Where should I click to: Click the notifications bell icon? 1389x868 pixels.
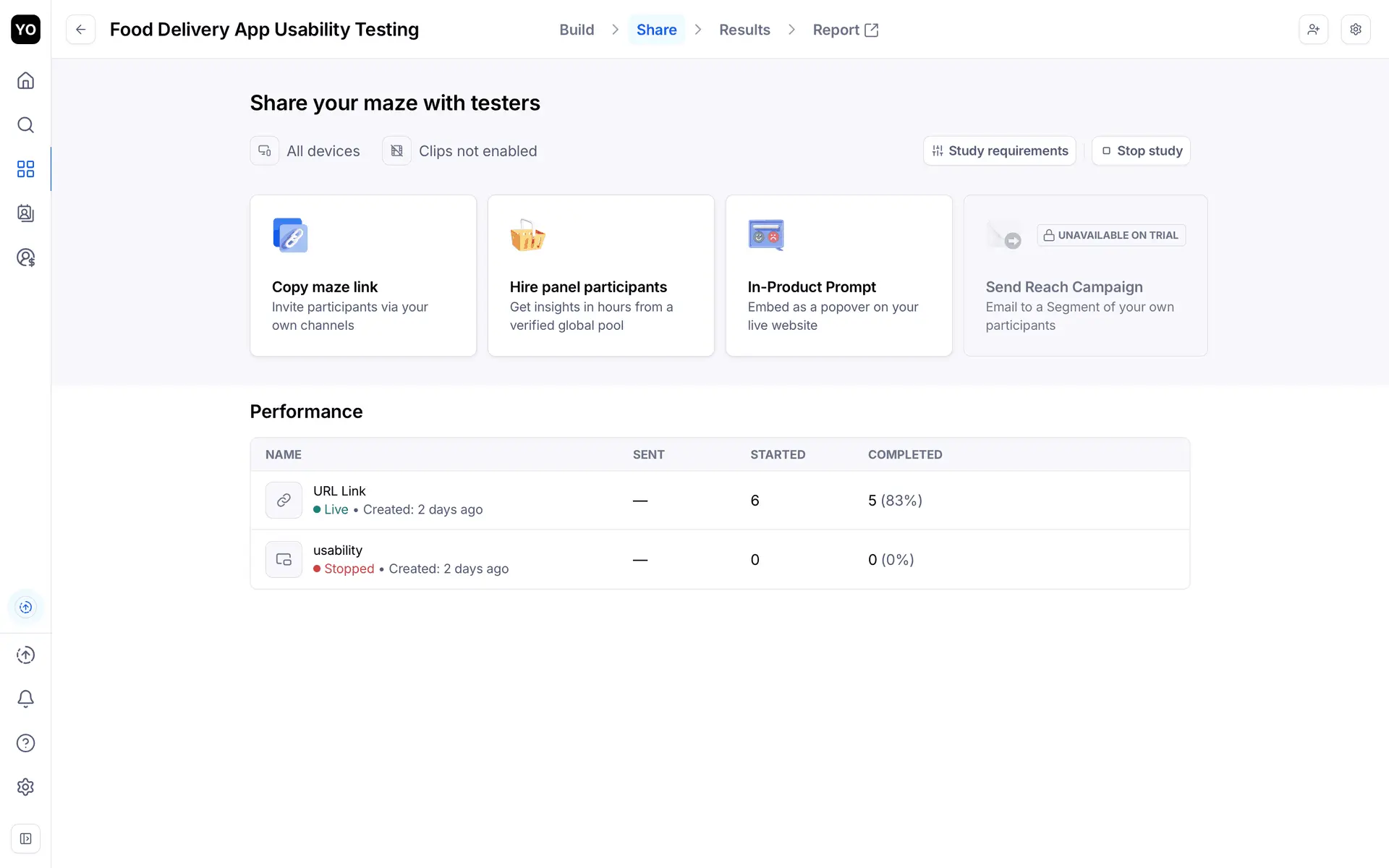tap(25, 699)
